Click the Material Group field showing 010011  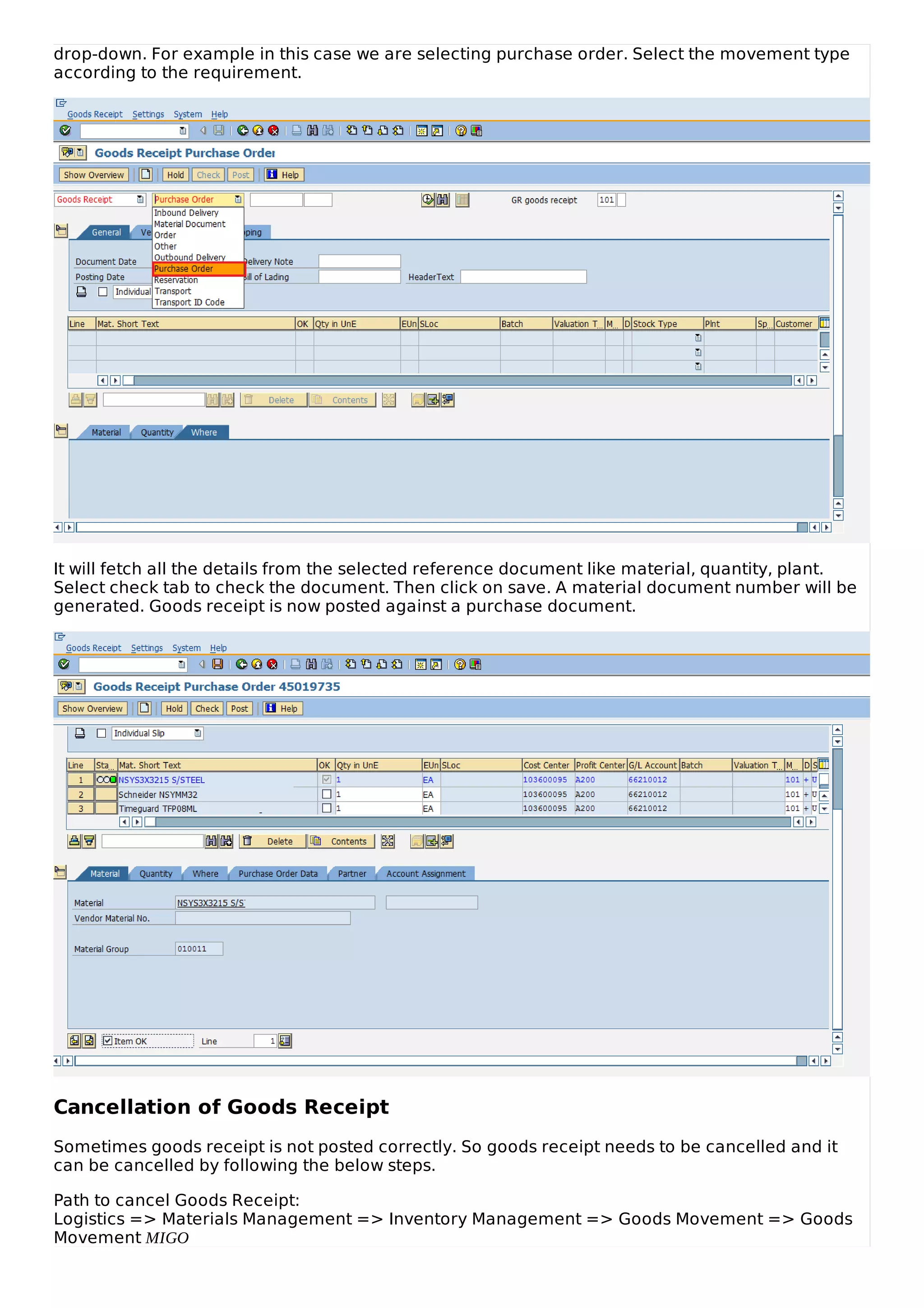(x=199, y=949)
